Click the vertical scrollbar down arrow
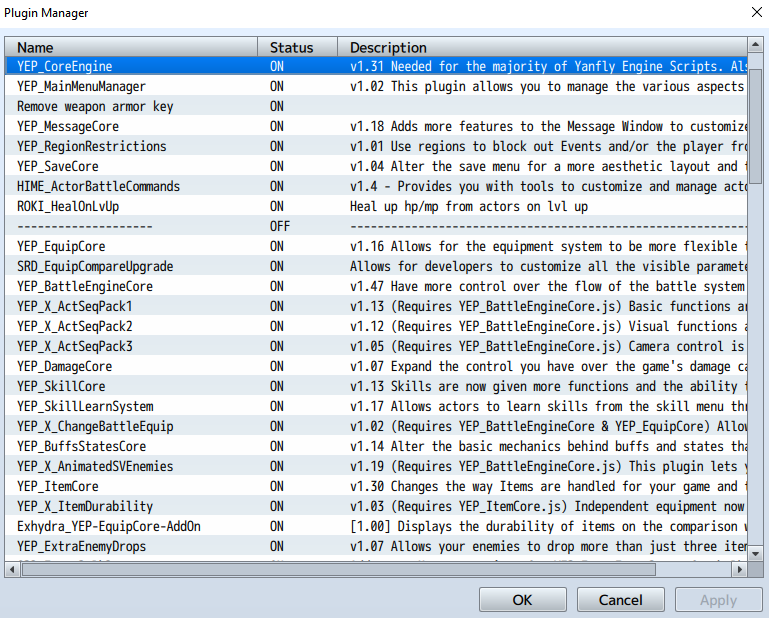The width and height of the screenshot is (769, 618). (755, 553)
